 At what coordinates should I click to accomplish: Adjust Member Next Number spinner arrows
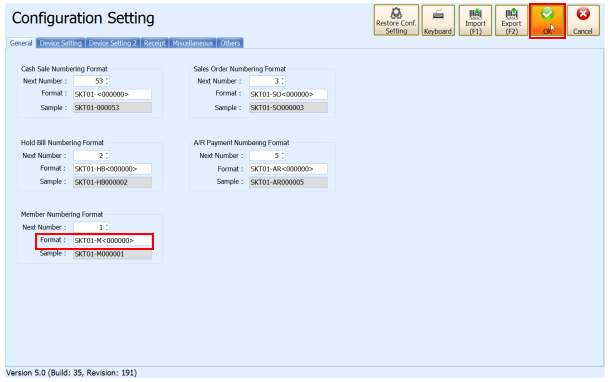point(107,227)
